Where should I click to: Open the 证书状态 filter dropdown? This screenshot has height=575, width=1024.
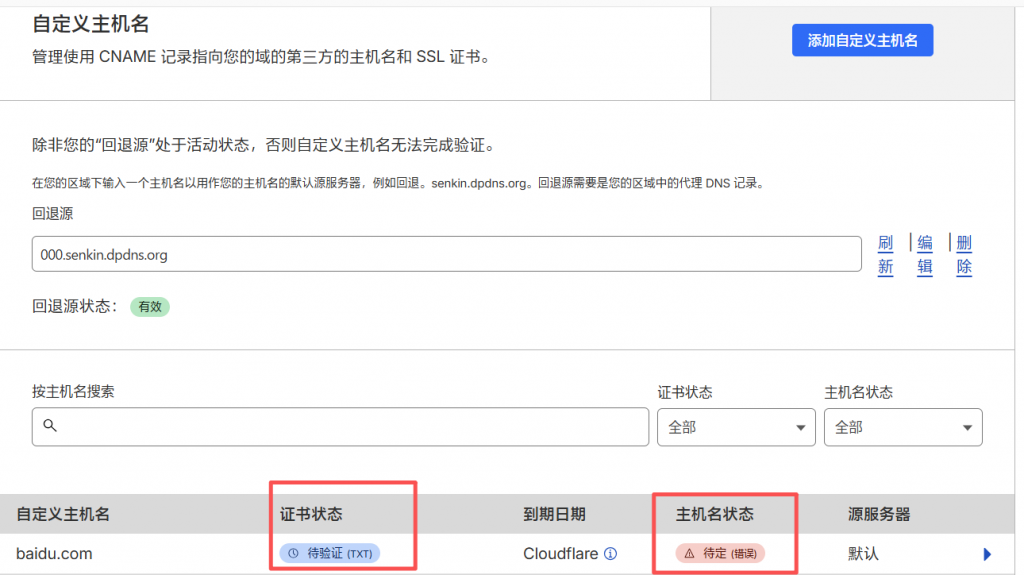[x=736, y=427]
